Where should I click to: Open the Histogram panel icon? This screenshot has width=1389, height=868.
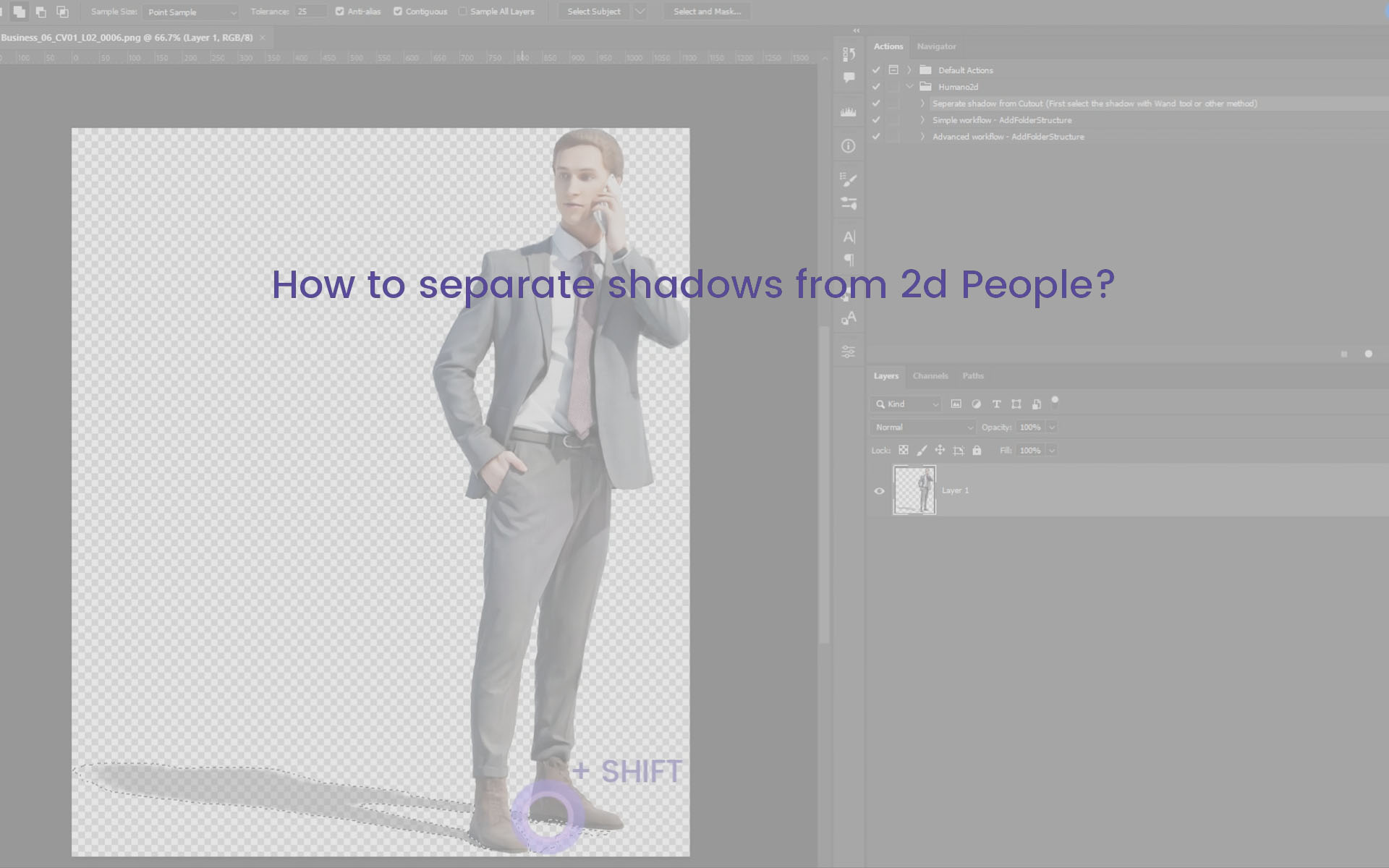click(x=847, y=111)
